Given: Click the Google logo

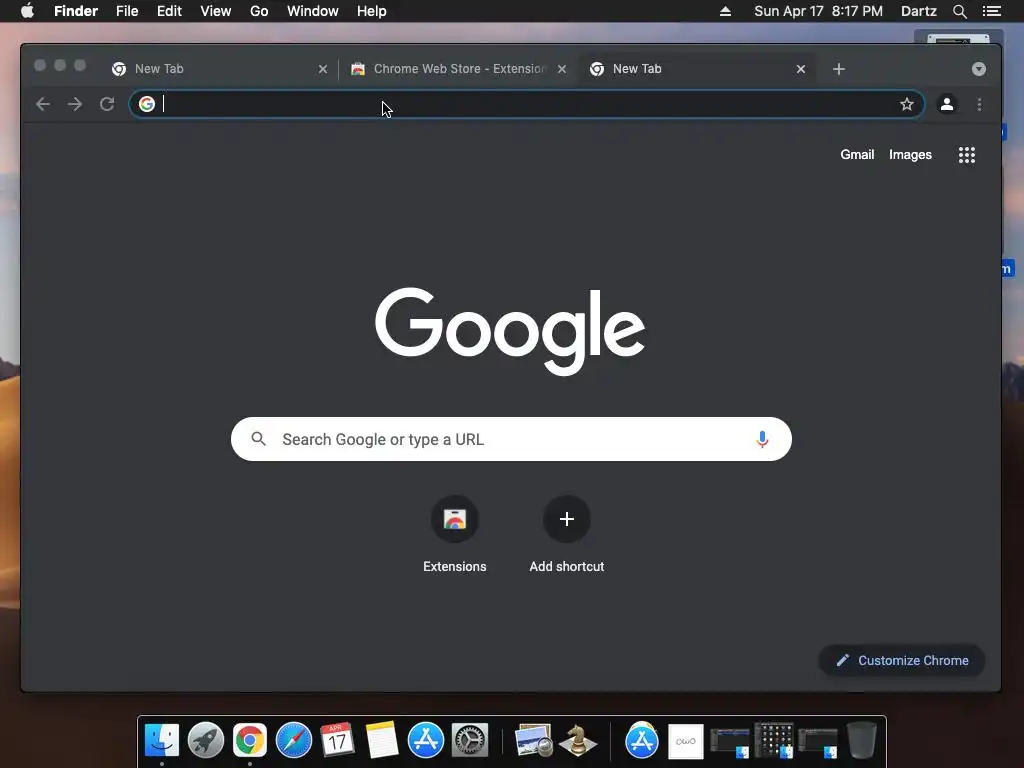Looking at the screenshot, I should (510, 331).
